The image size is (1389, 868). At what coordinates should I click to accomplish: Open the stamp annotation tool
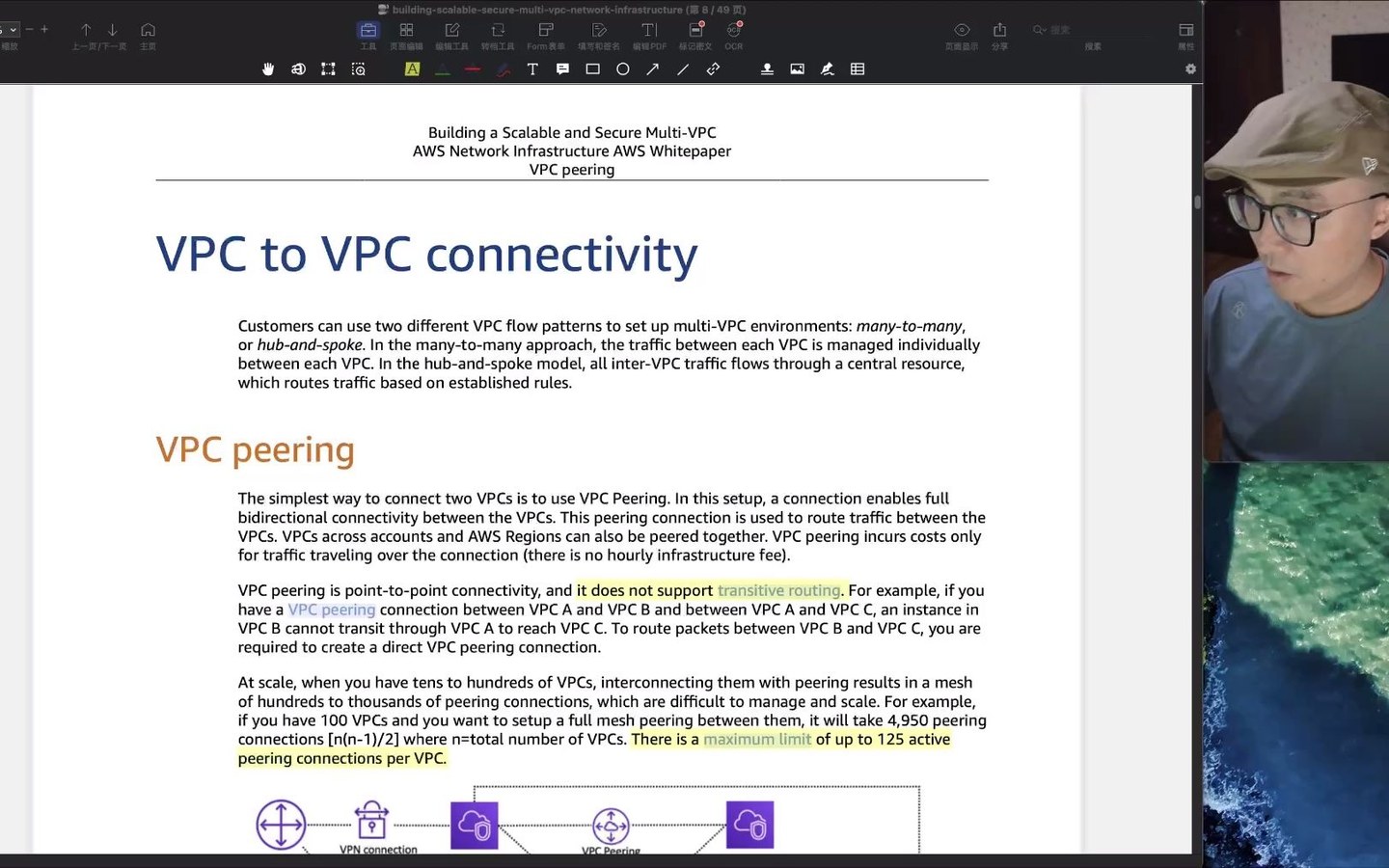(x=767, y=69)
